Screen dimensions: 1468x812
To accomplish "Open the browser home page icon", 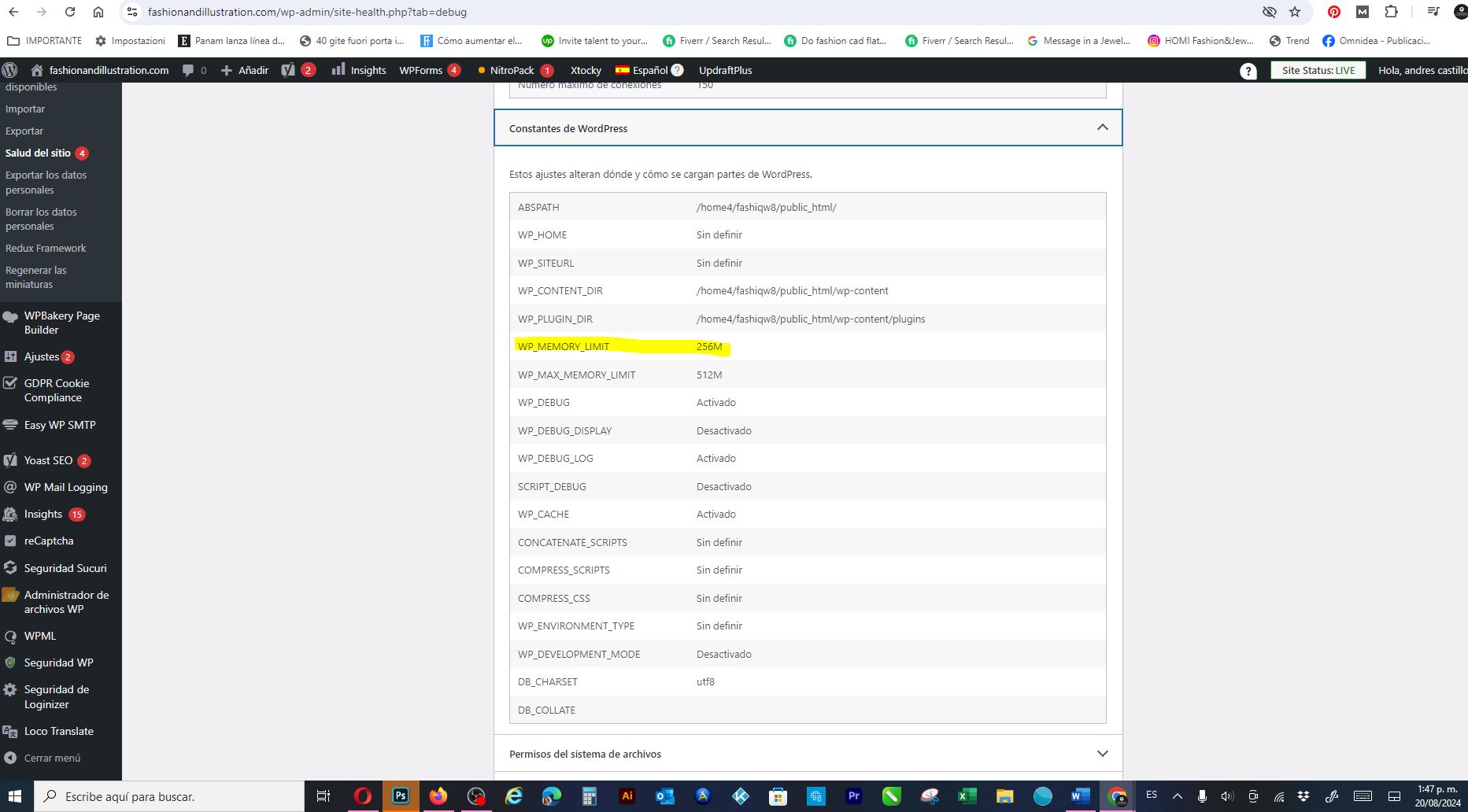I will (x=98, y=12).
